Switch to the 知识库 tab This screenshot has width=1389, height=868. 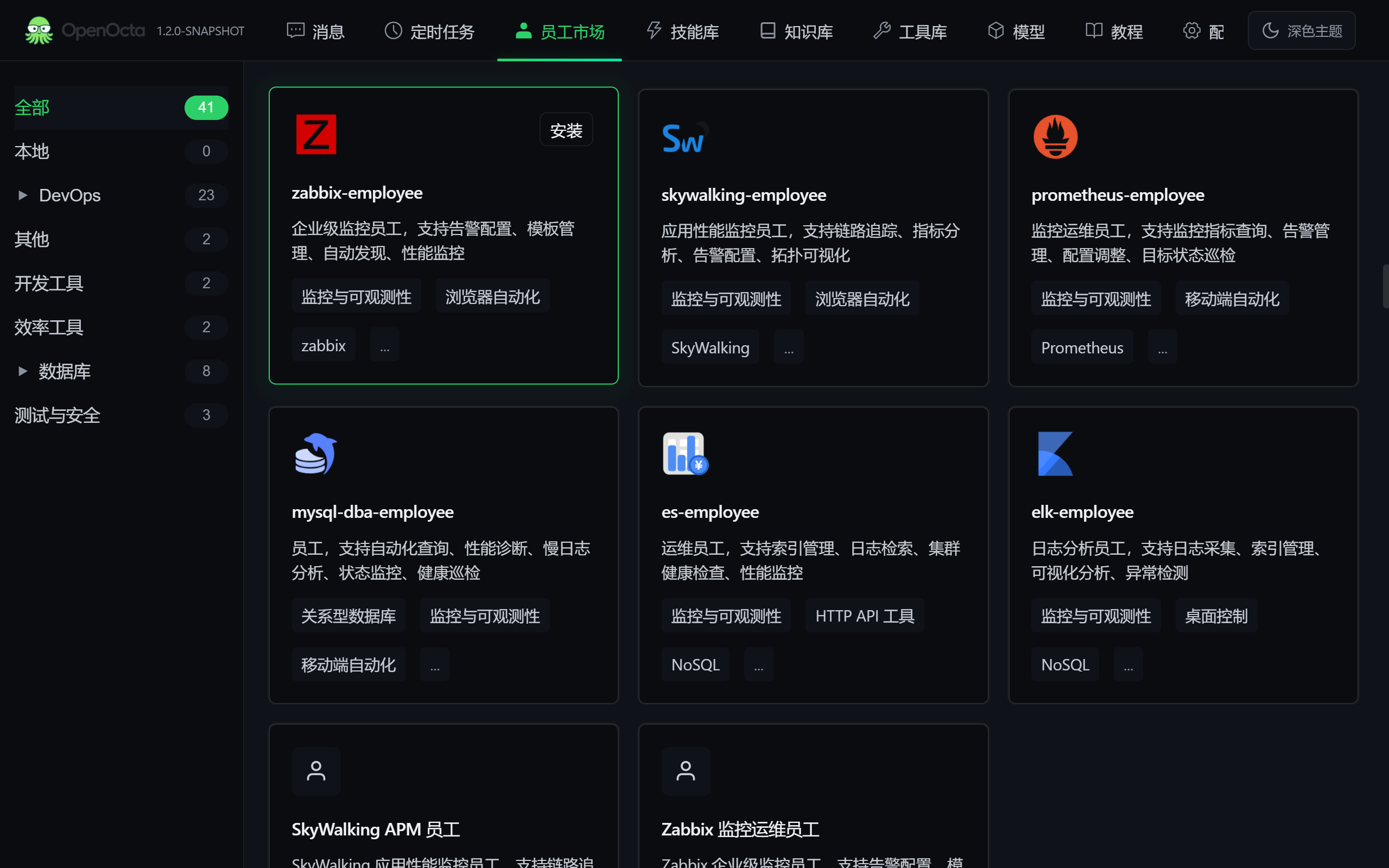pos(796,31)
